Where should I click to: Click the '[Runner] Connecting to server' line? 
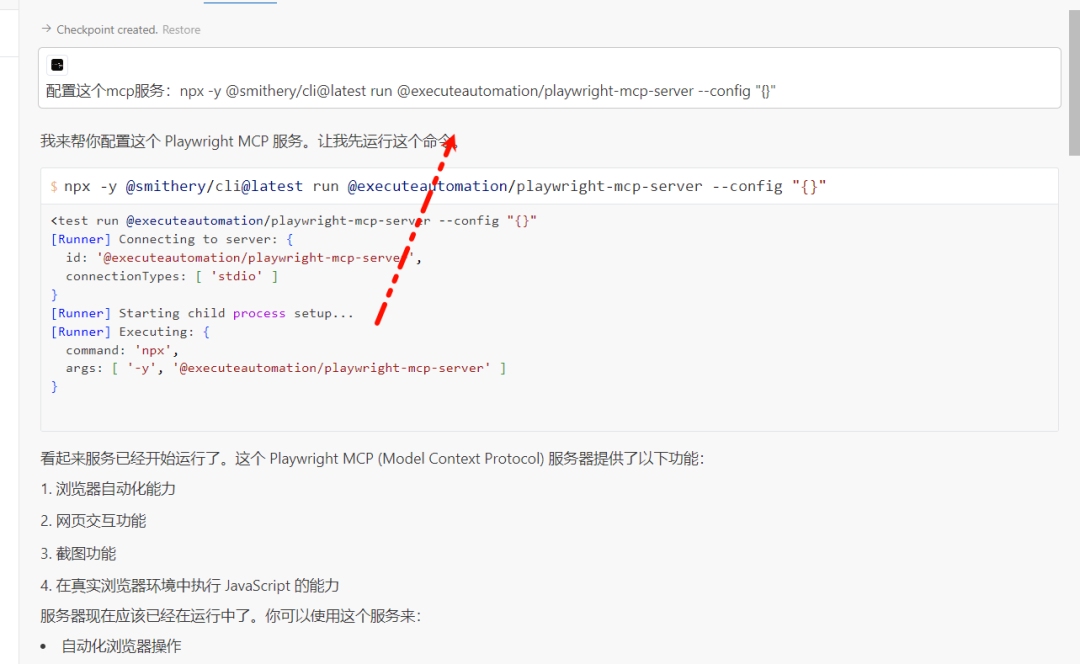click(x=172, y=239)
